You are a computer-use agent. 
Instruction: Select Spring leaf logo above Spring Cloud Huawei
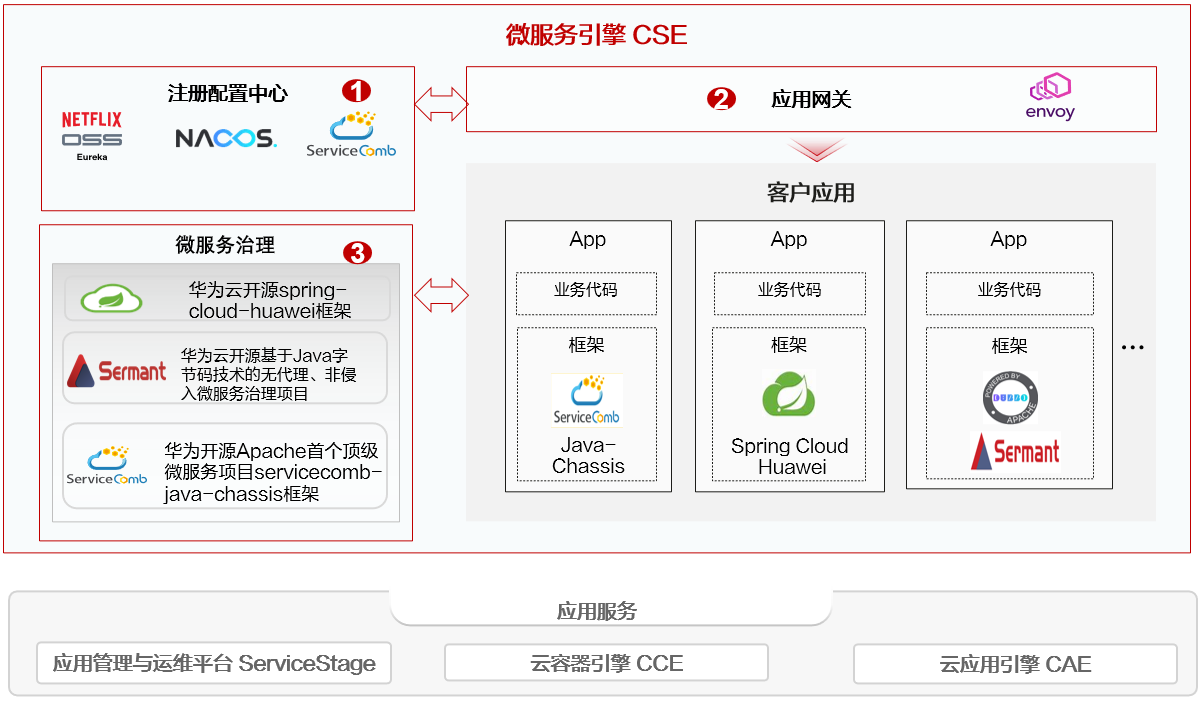[788, 393]
